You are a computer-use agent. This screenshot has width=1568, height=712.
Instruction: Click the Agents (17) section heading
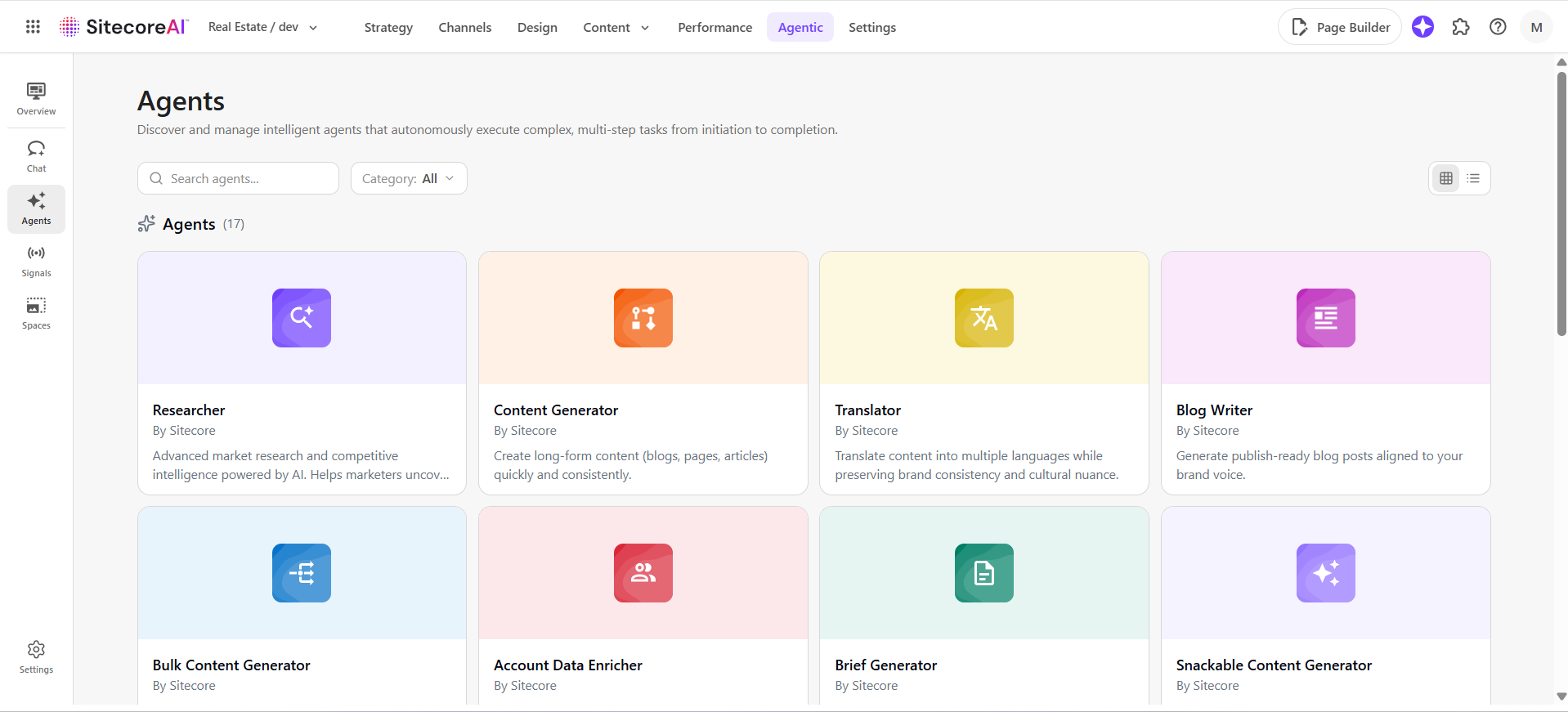click(x=191, y=224)
